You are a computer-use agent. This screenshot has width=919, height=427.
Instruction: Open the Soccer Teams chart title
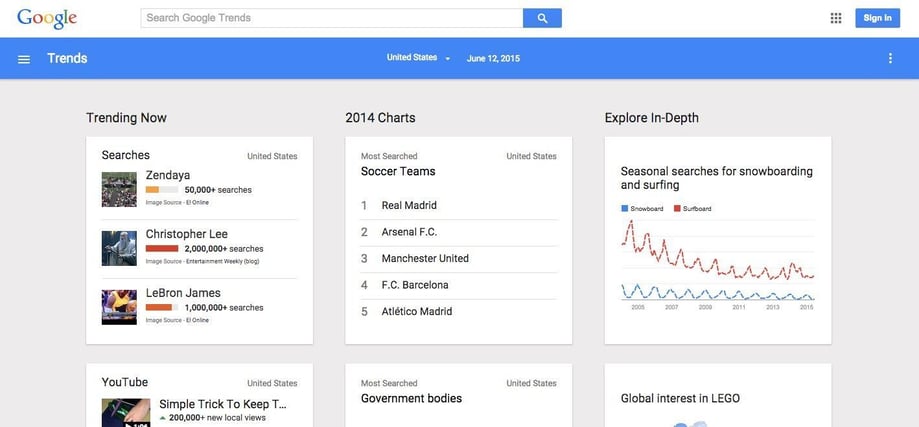pos(398,172)
